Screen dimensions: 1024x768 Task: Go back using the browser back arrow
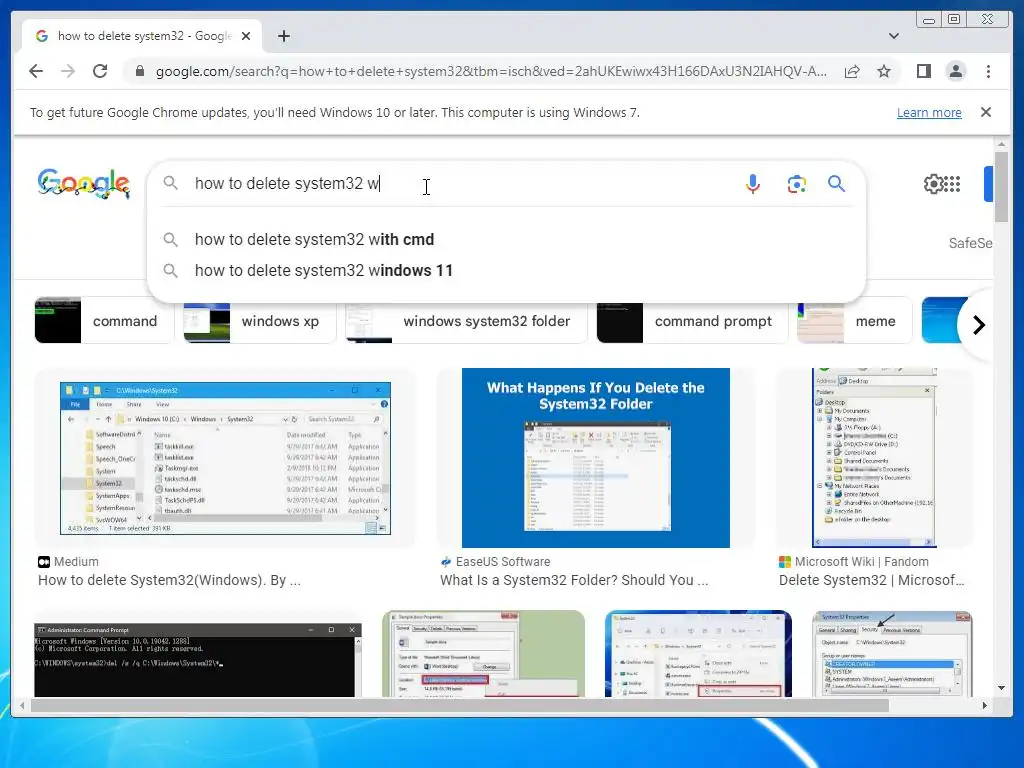(x=36, y=71)
